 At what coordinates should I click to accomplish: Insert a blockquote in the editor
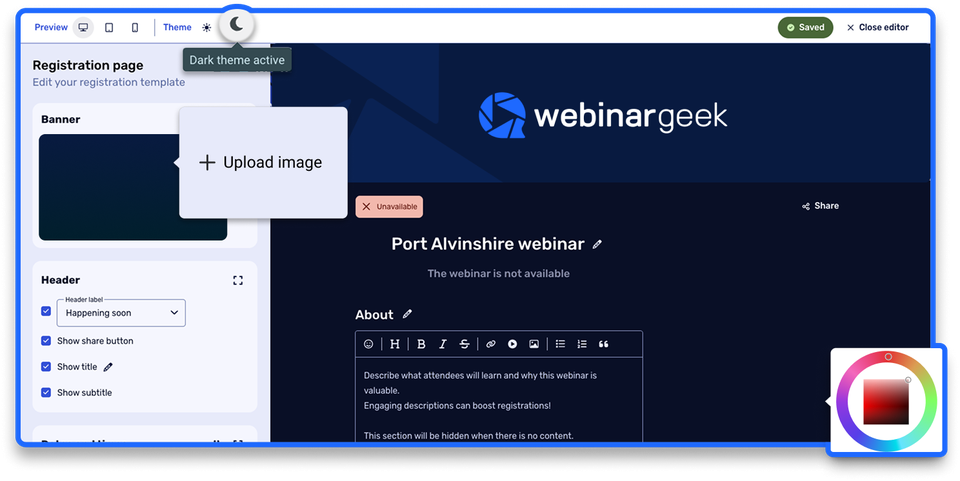(x=604, y=344)
